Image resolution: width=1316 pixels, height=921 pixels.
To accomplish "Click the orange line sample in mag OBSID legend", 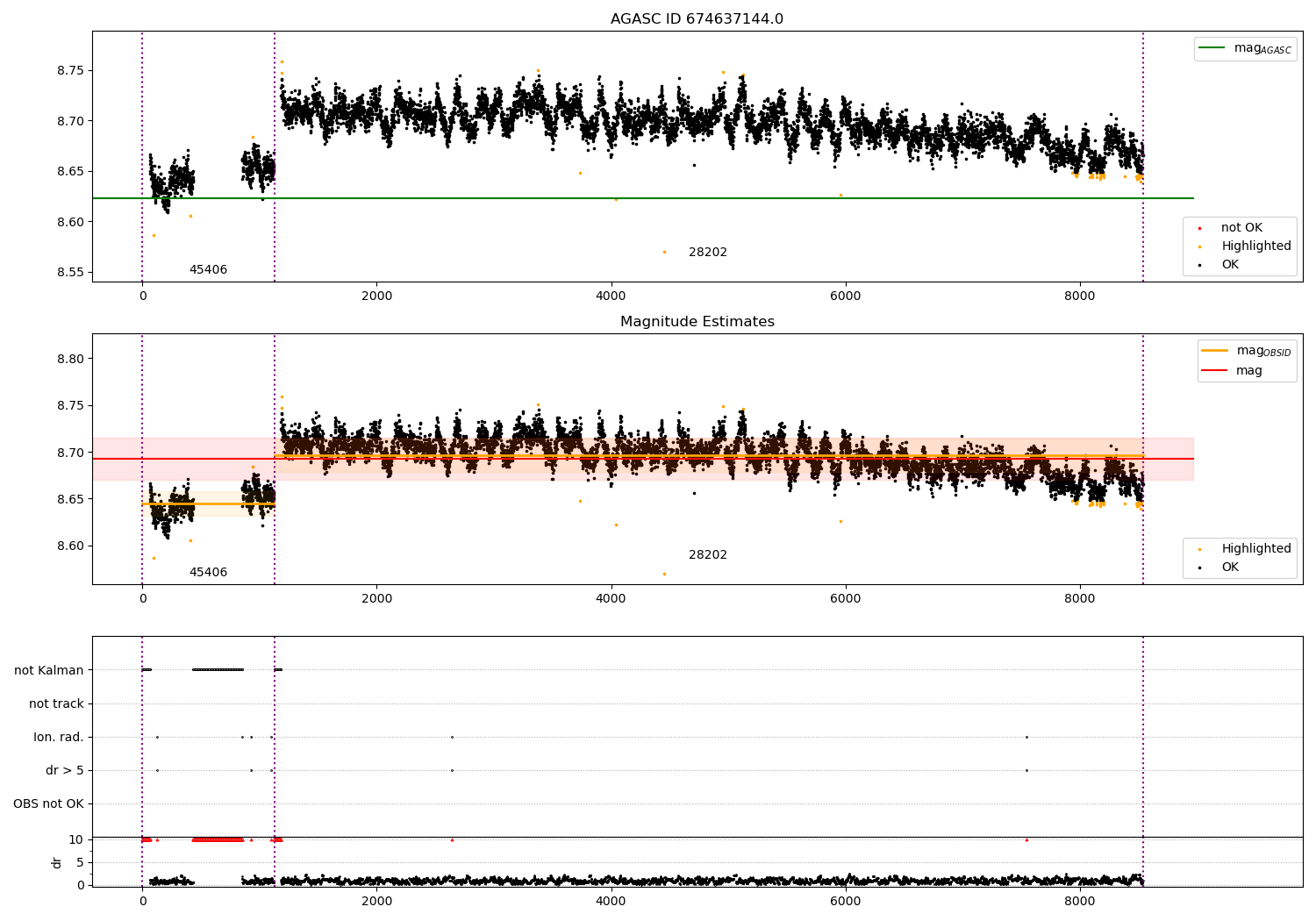I will click(1215, 351).
